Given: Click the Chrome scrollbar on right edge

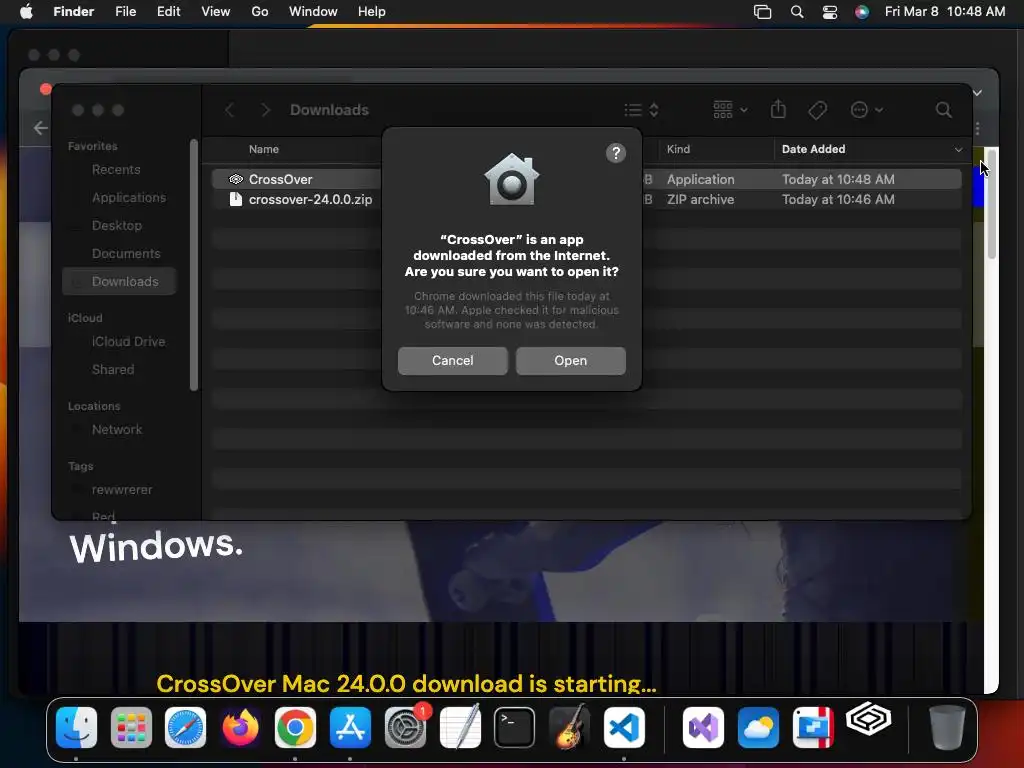Looking at the screenshot, I should click(991, 205).
